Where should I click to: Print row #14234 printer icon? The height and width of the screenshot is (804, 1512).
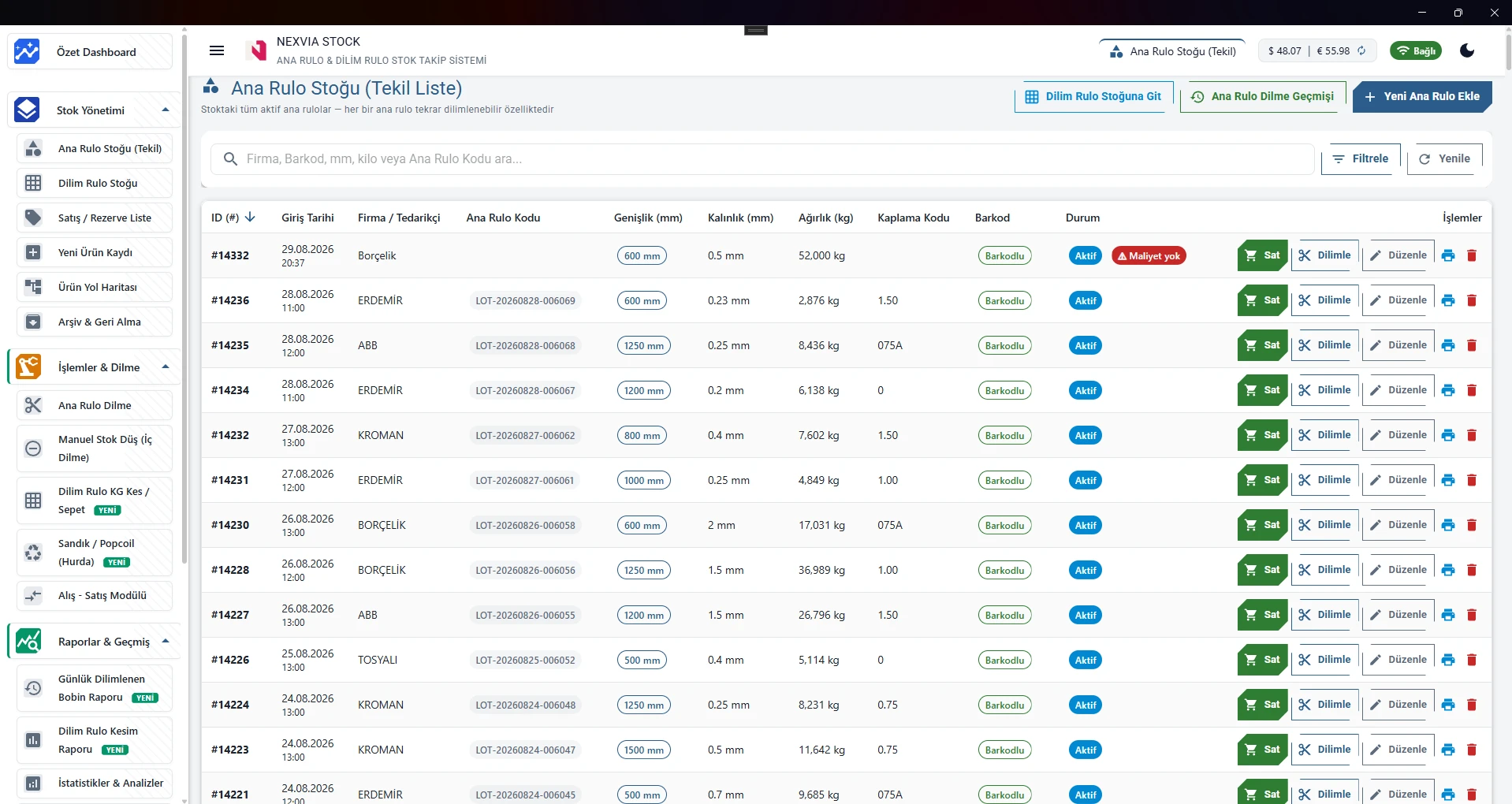coord(1448,390)
